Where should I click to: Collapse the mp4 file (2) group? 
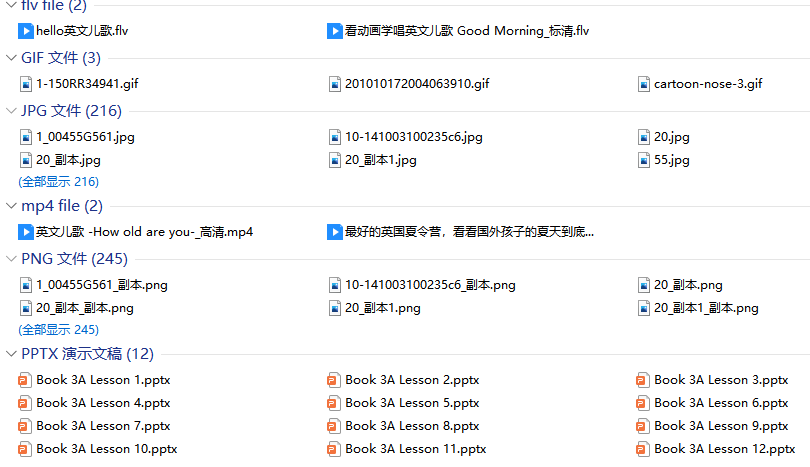point(11,206)
